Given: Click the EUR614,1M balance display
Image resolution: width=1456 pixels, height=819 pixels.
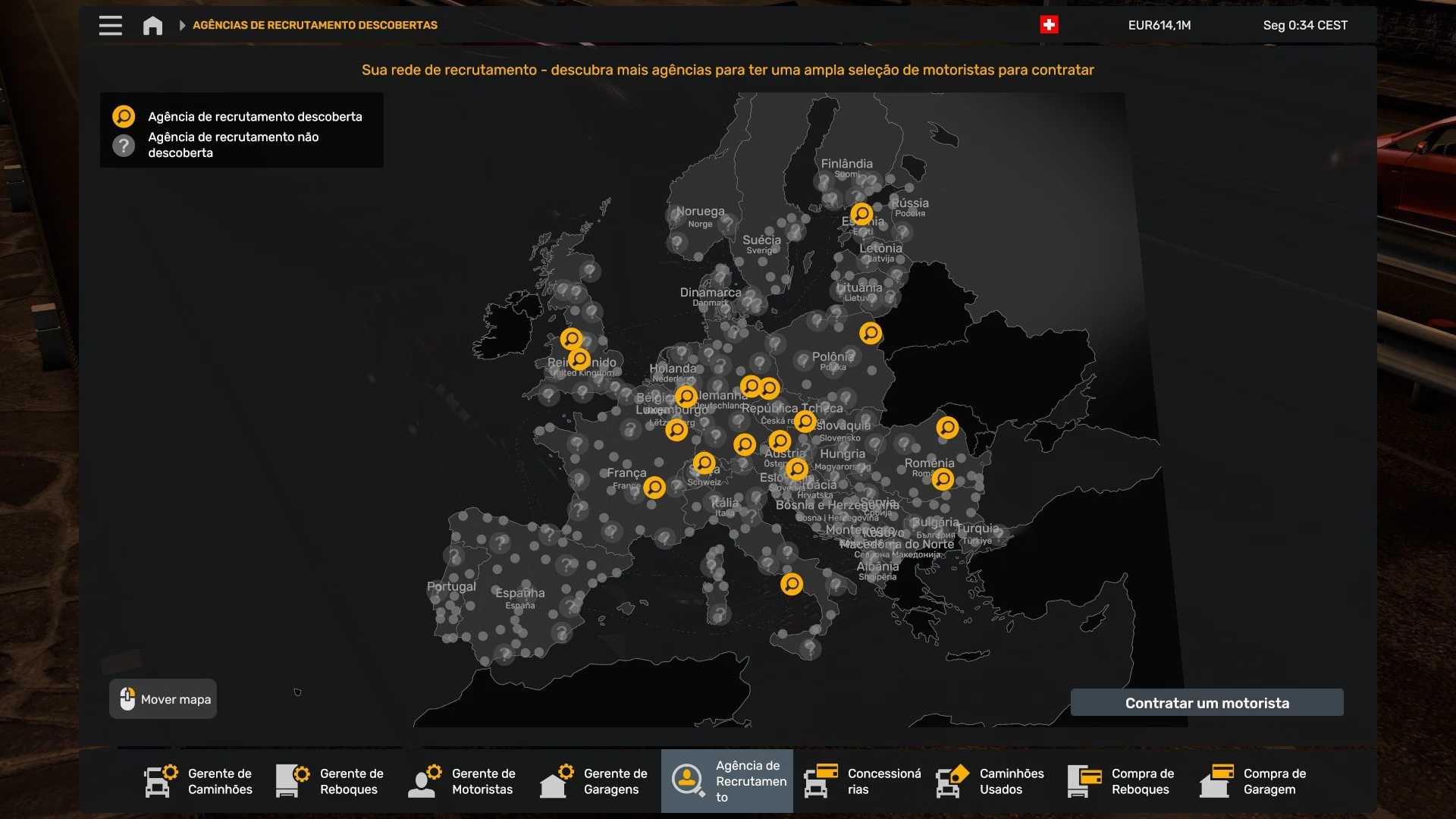Looking at the screenshot, I should (1159, 25).
